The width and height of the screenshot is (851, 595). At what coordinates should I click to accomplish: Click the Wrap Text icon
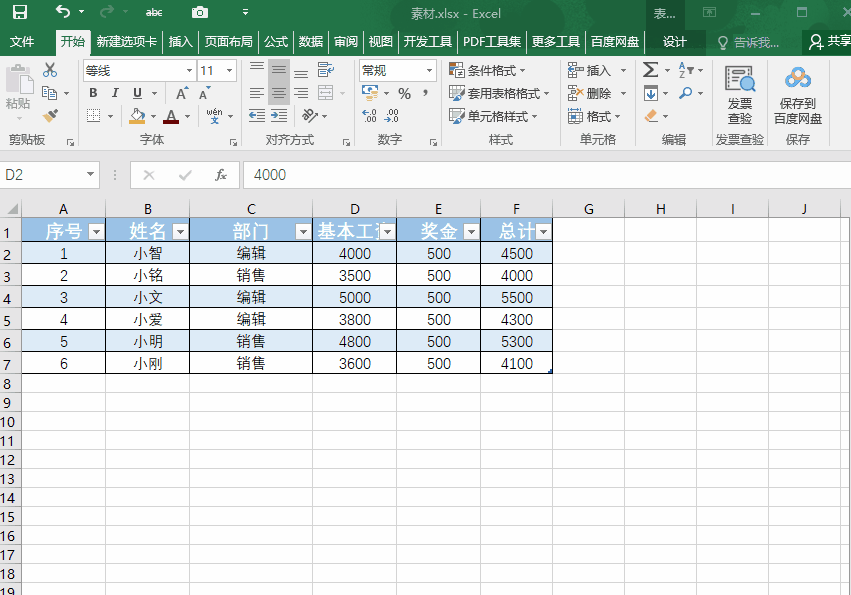point(326,70)
